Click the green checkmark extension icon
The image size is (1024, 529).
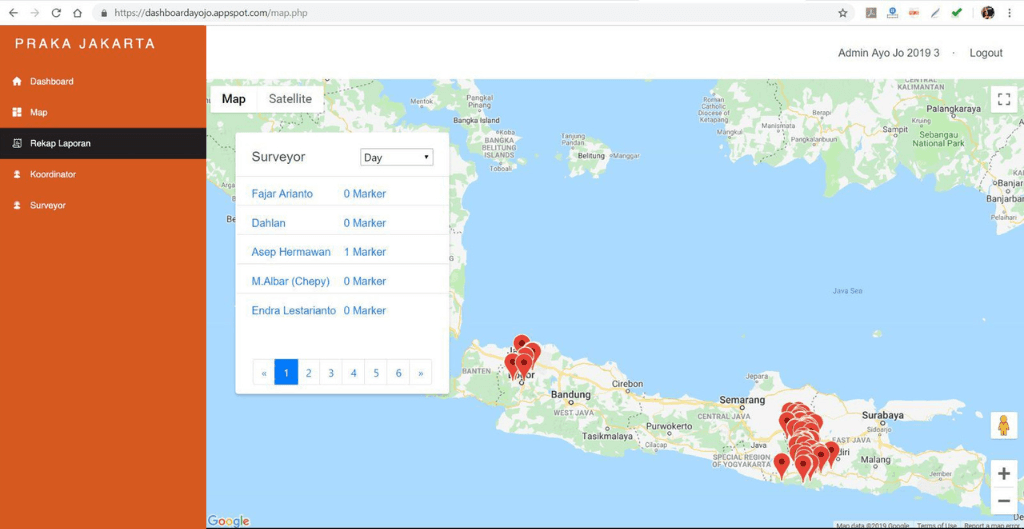(x=957, y=12)
